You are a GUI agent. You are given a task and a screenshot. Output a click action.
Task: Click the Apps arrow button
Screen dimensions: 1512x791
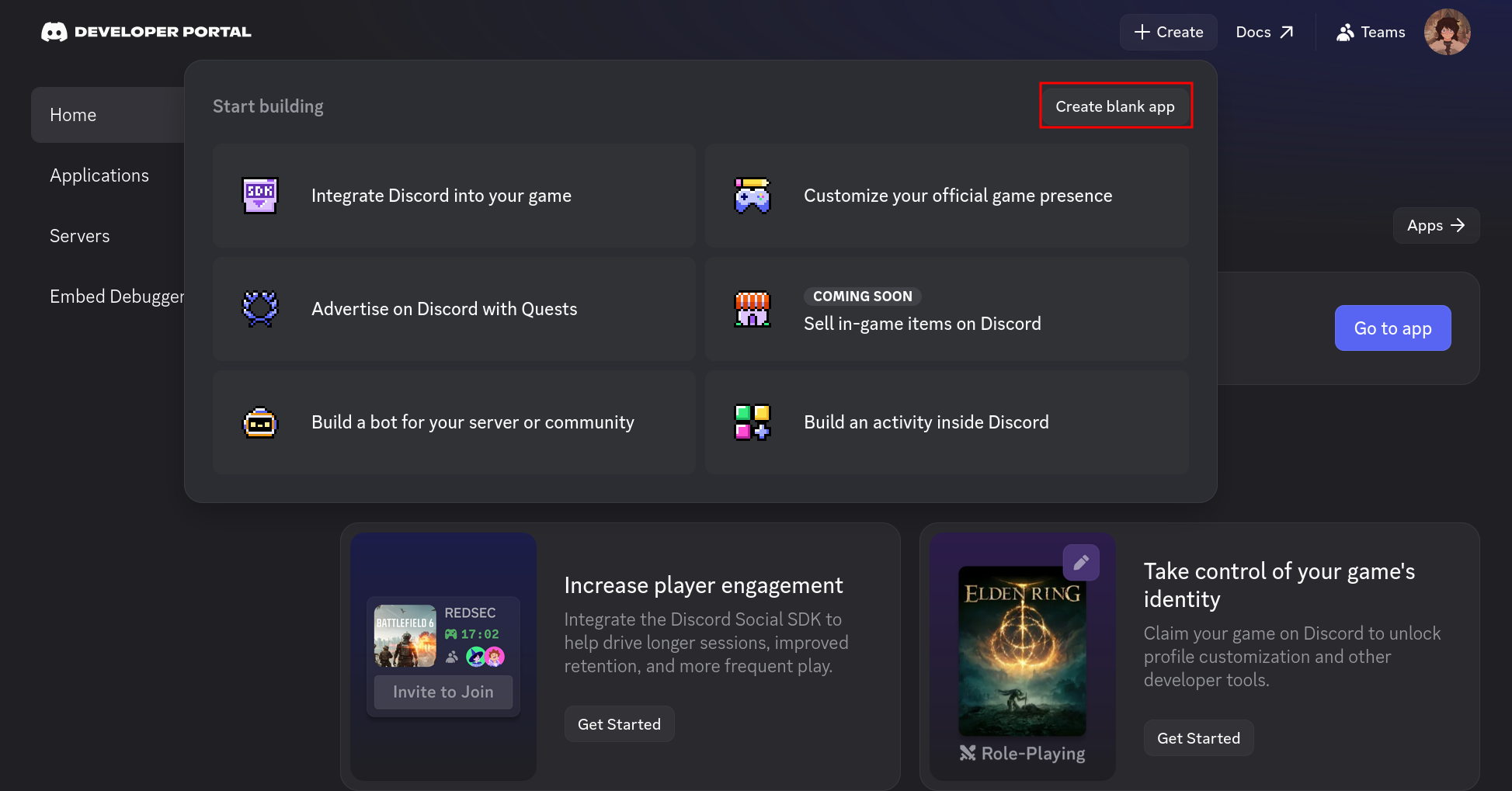click(1436, 225)
